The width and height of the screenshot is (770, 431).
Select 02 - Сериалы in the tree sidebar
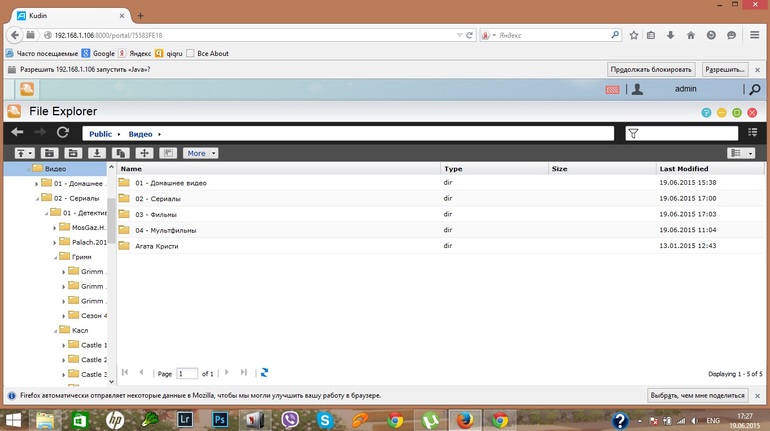72,198
